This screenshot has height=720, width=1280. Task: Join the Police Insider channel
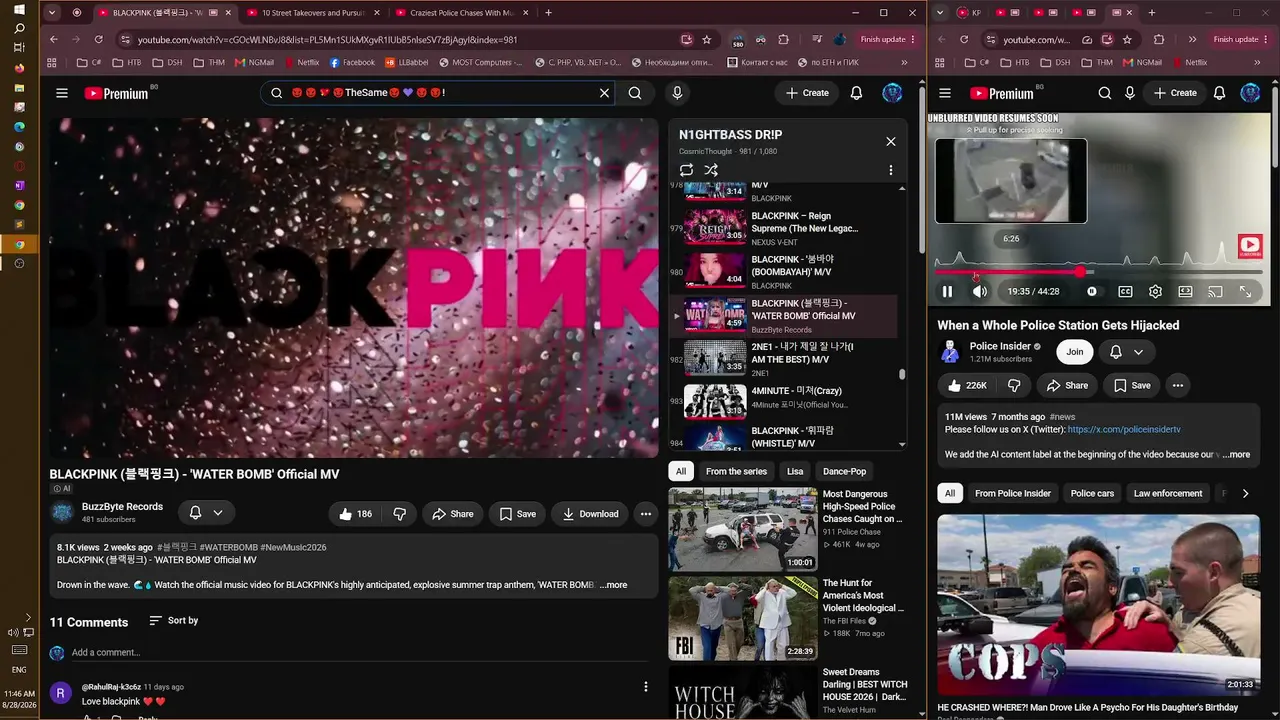click(x=1075, y=351)
